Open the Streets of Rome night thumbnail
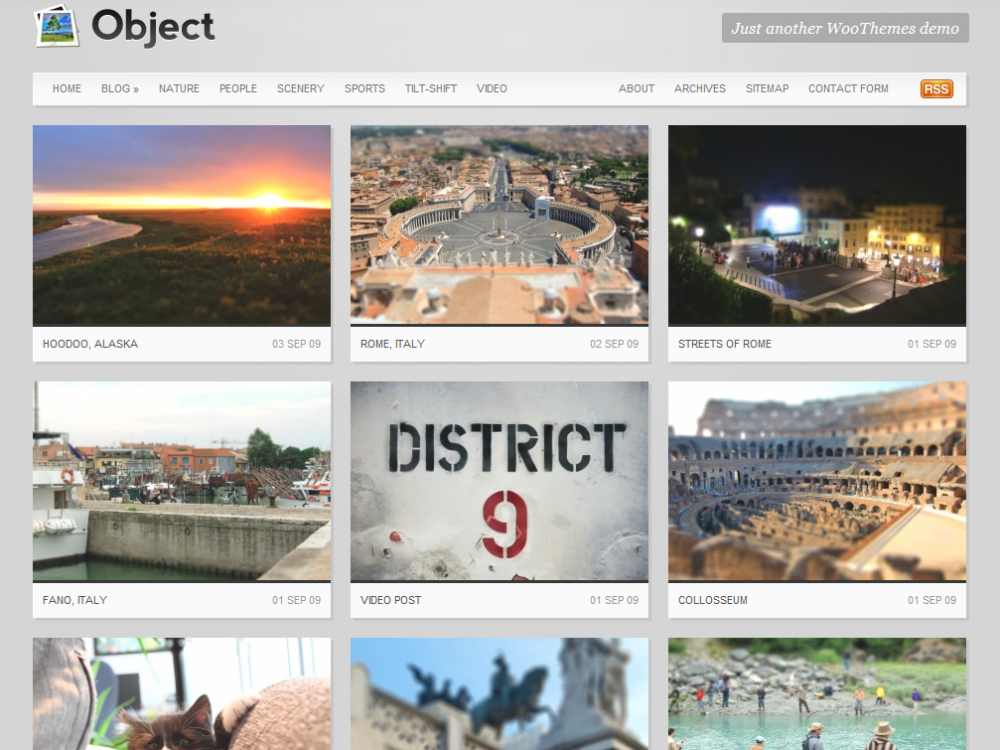Image resolution: width=1000 pixels, height=750 pixels. pyautogui.click(x=817, y=225)
